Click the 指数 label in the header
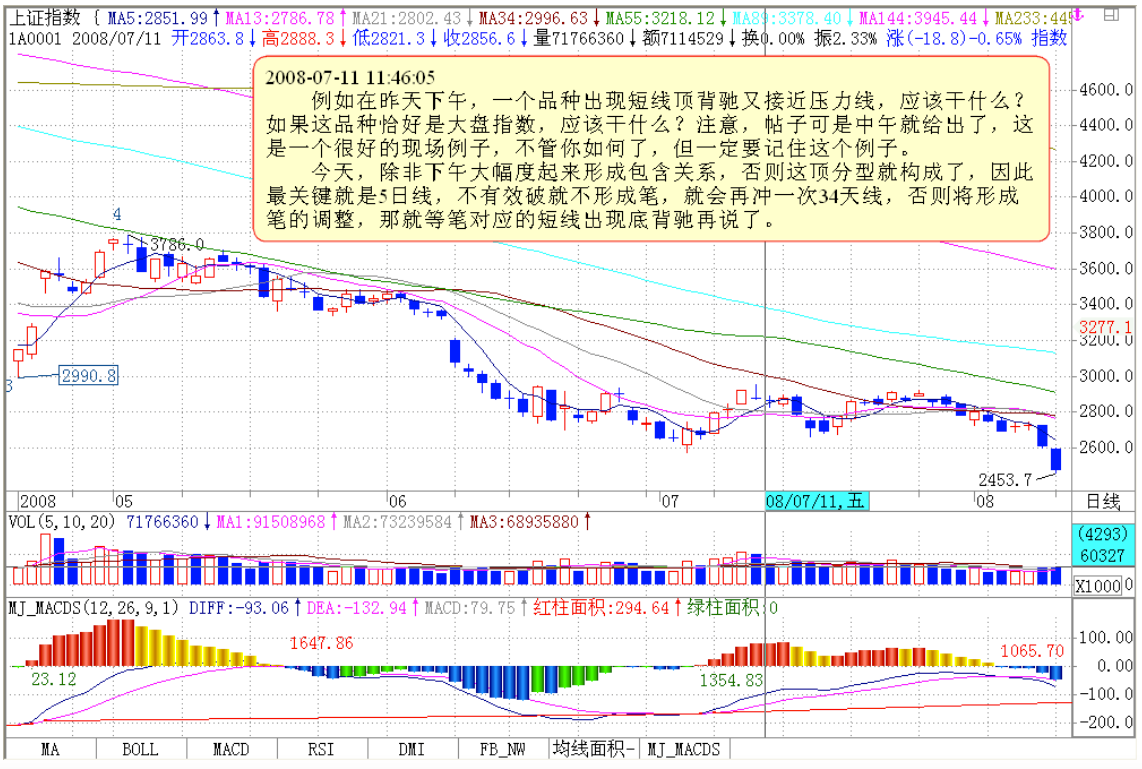 pos(1049,38)
